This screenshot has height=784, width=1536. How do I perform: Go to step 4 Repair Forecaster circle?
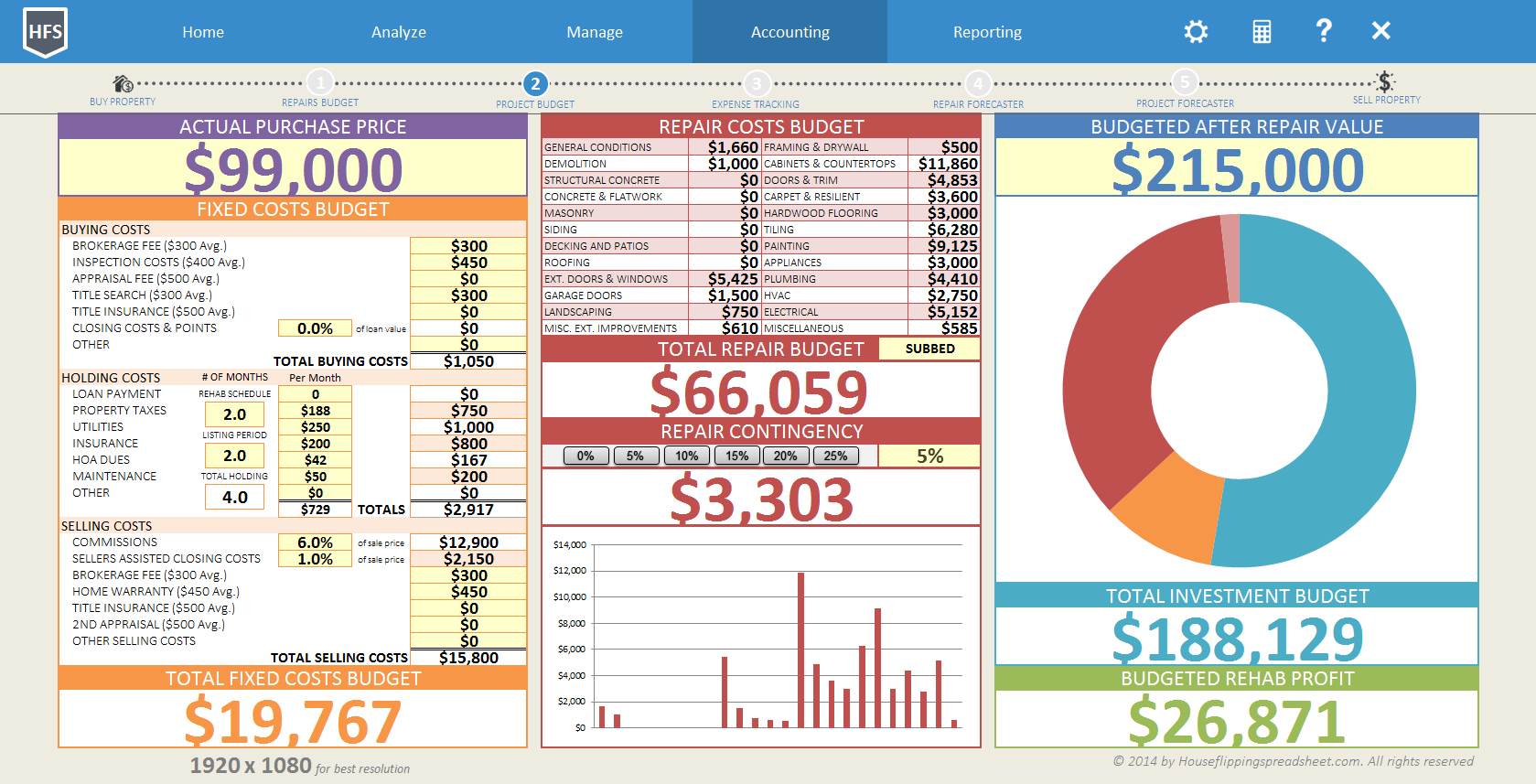[978, 84]
